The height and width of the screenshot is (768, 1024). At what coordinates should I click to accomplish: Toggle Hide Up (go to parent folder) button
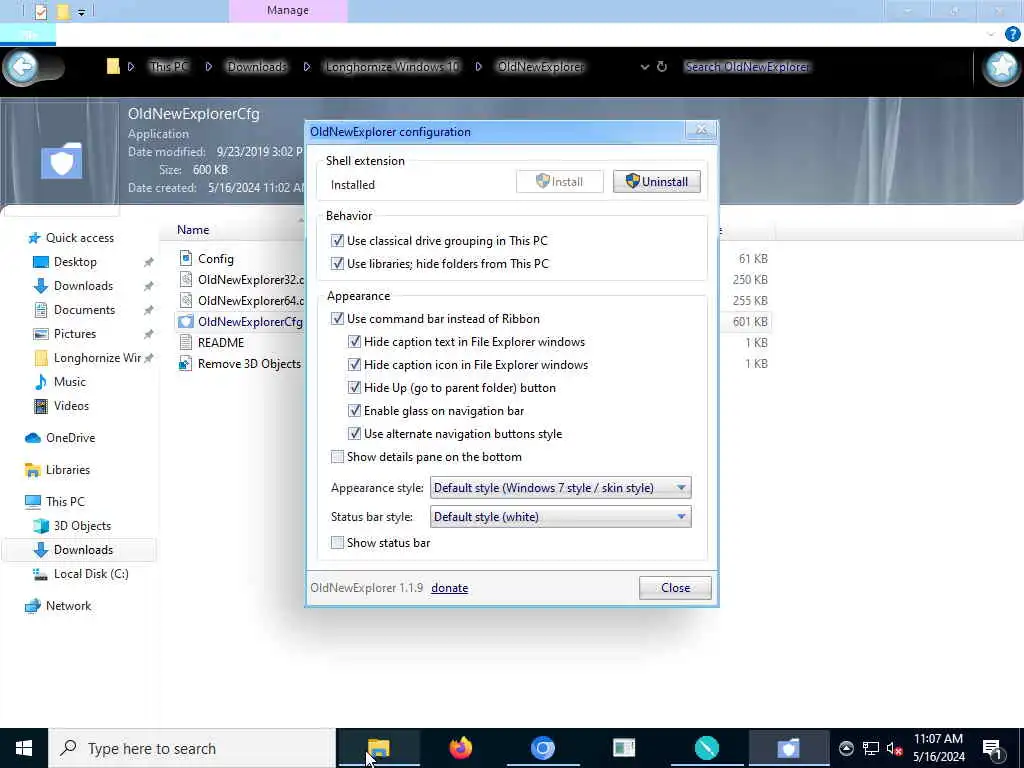pos(354,387)
